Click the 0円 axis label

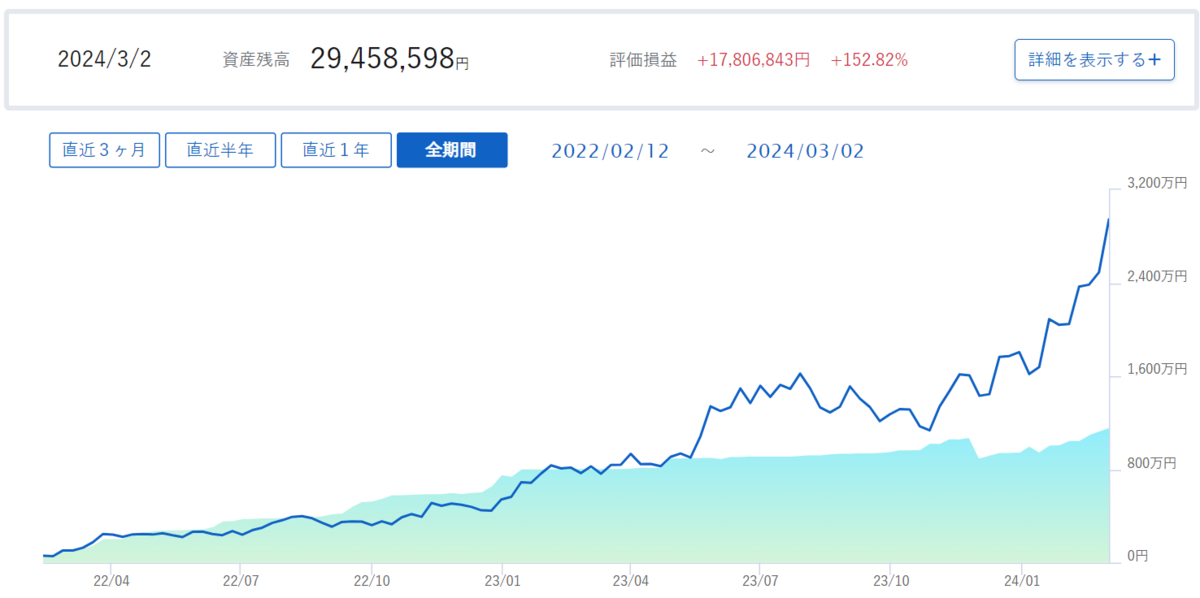pos(1137,555)
